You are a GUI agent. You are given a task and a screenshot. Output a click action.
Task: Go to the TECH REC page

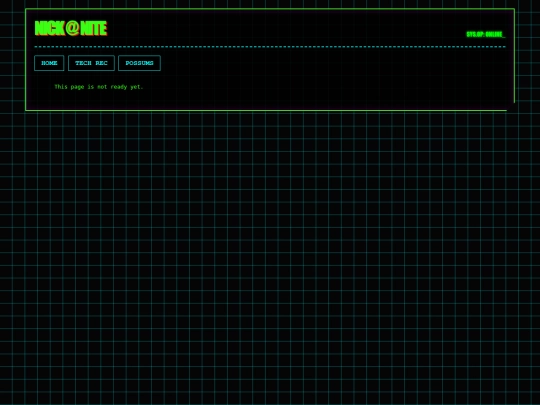point(91,63)
